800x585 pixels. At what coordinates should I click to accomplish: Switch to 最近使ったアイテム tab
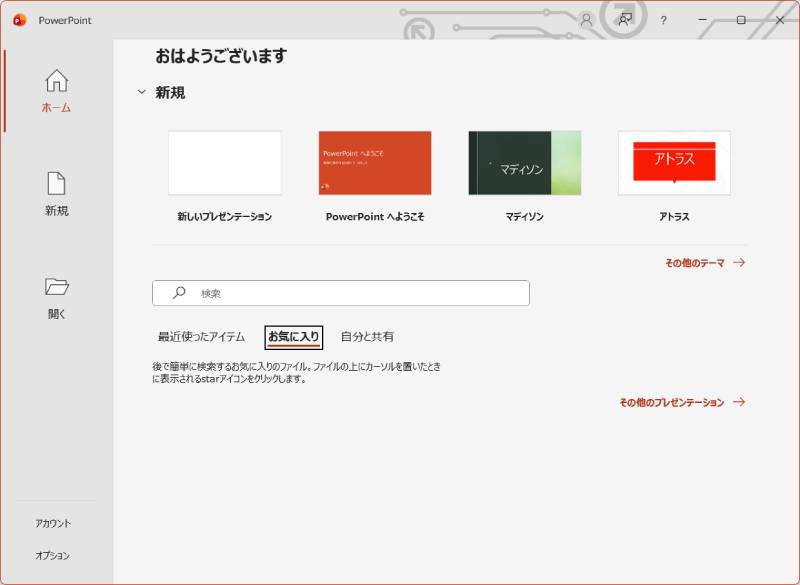pyautogui.click(x=201, y=337)
